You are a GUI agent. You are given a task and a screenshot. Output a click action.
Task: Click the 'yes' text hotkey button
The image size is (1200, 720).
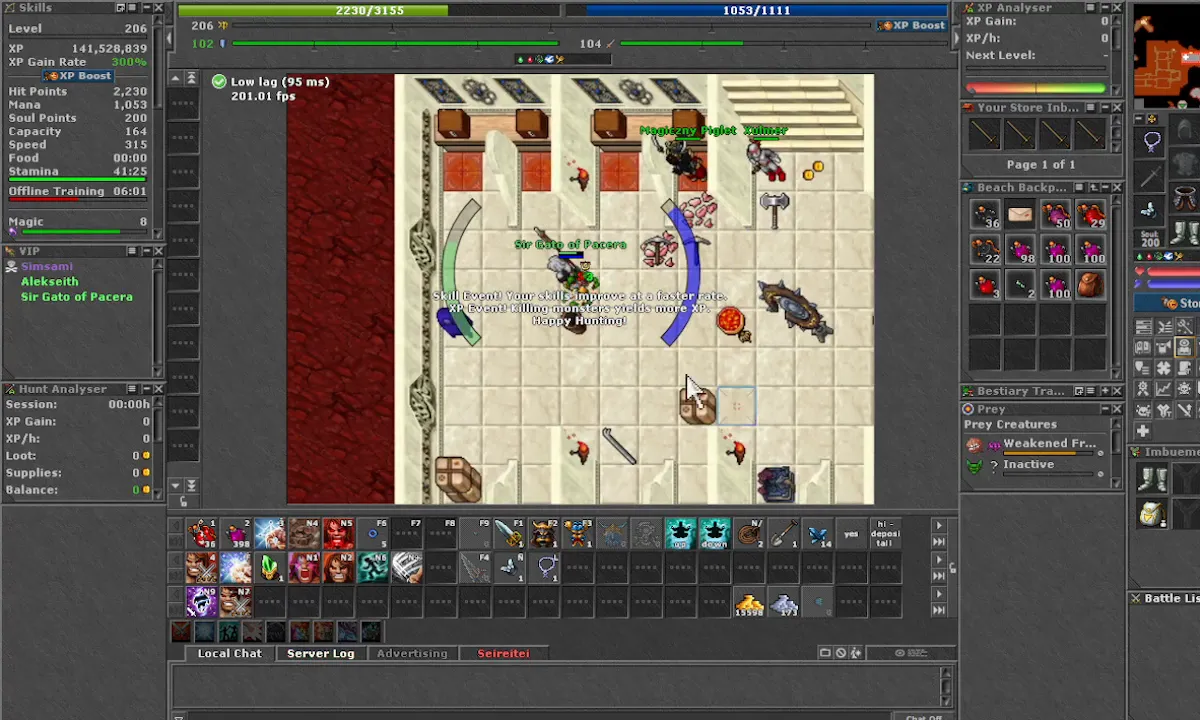852,533
